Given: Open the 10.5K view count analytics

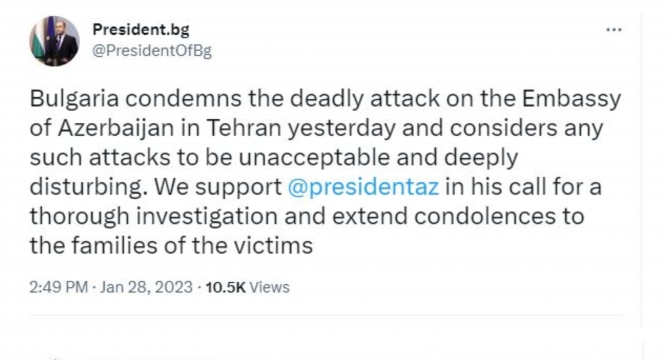Looking at the screenshot, I should (225, 287).
